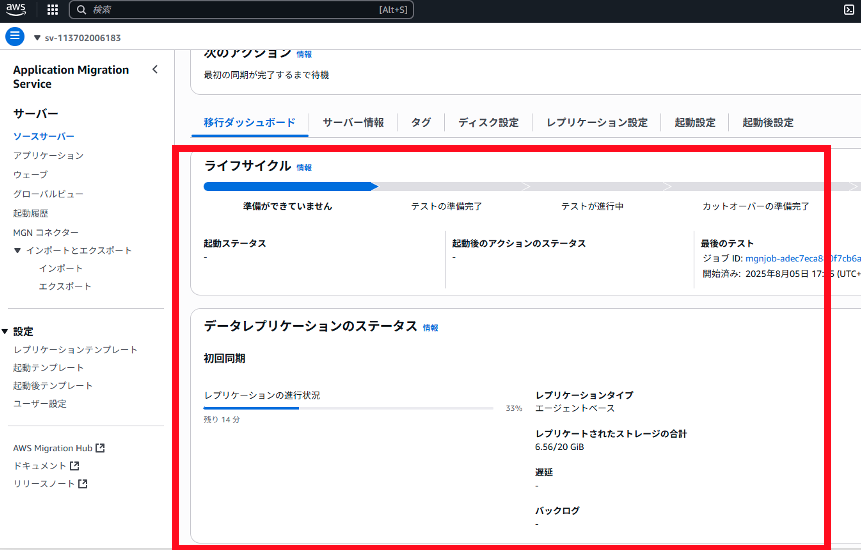861x550 pixels.
Task: Collapse the 設定 sidebar section
Action: point(4,332)
